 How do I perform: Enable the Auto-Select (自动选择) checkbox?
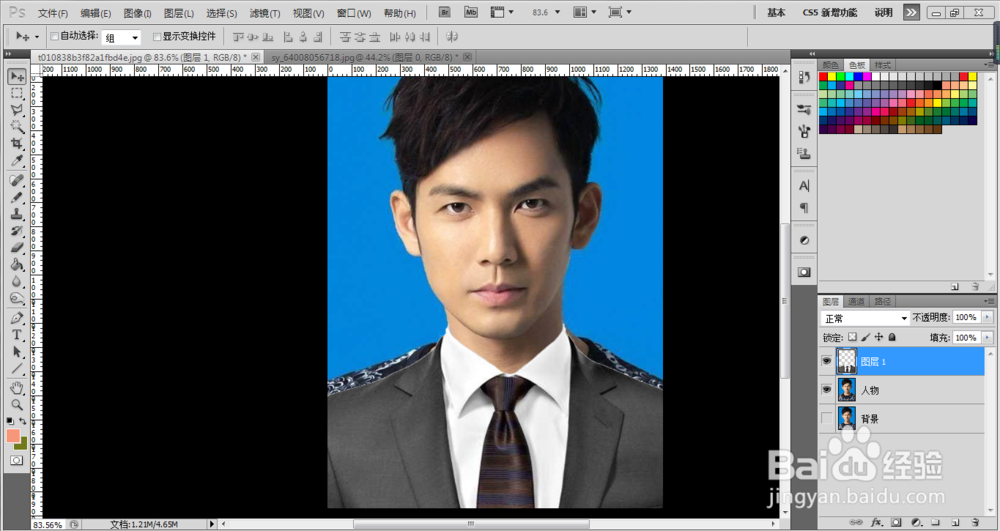(54, 36)
